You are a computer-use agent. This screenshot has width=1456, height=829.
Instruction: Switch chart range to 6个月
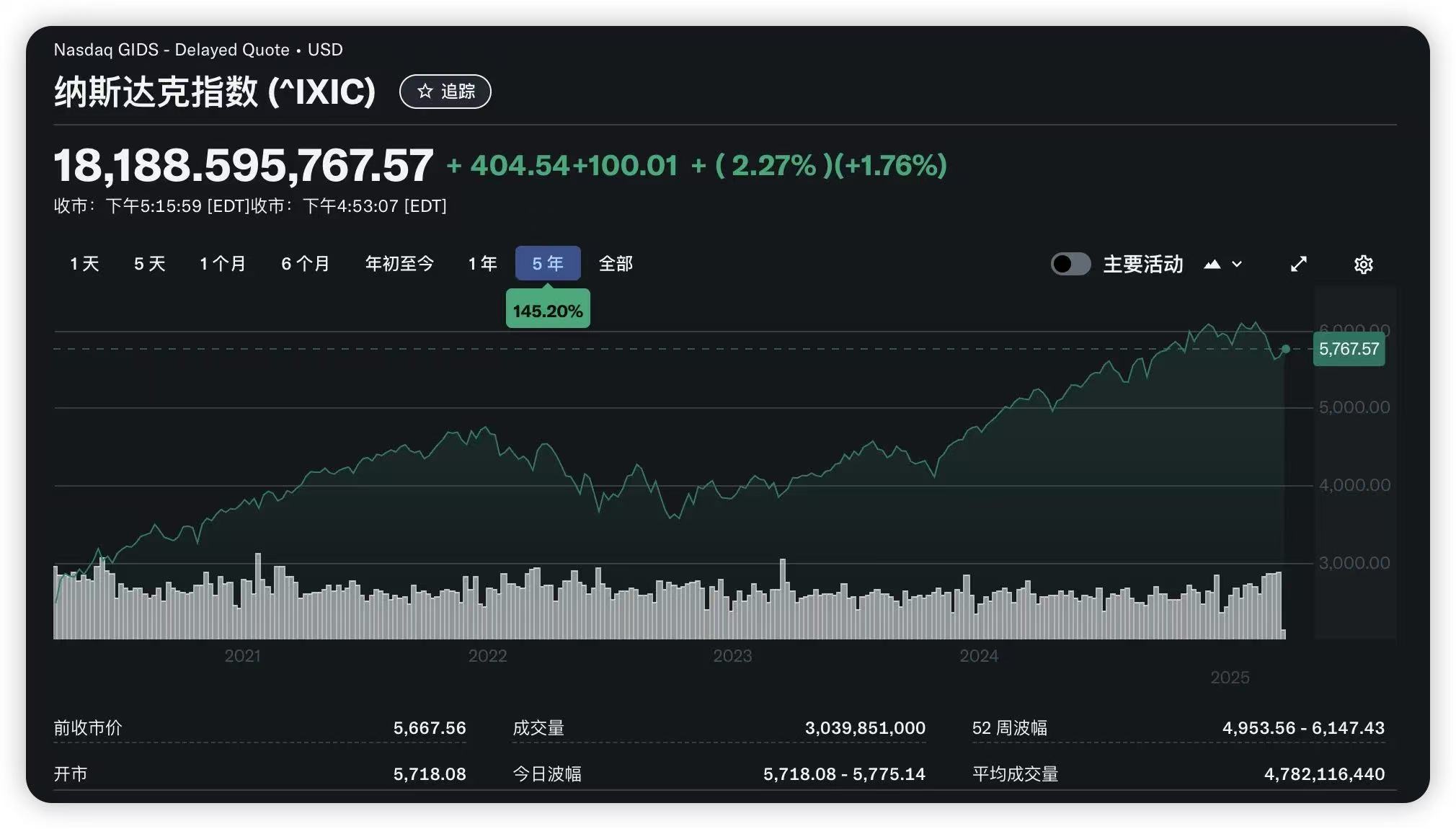pos(306,264)
